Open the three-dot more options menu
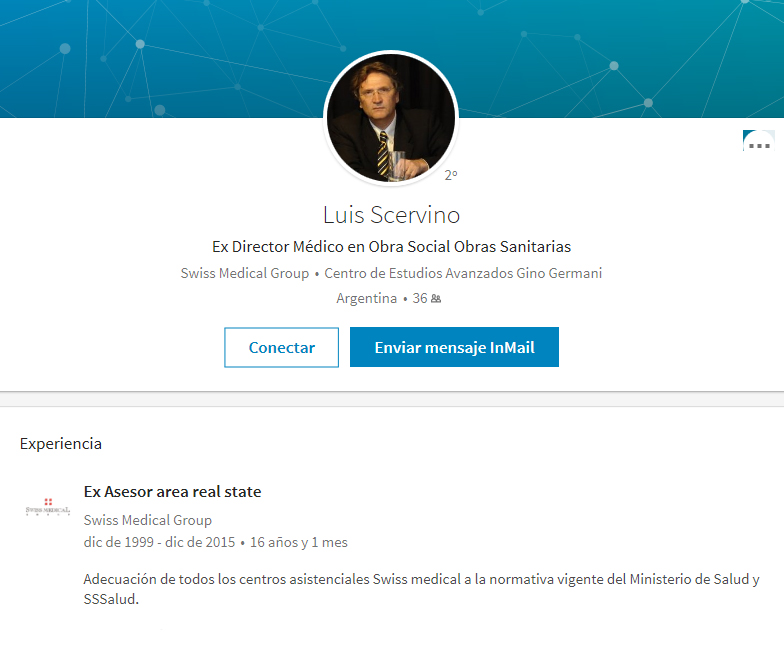The image size is (784, 652). 759,145
